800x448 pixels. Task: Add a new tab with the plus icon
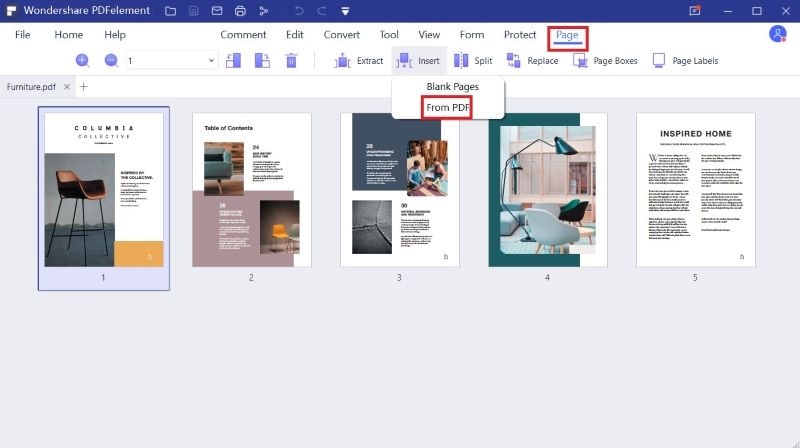point(84,87)
